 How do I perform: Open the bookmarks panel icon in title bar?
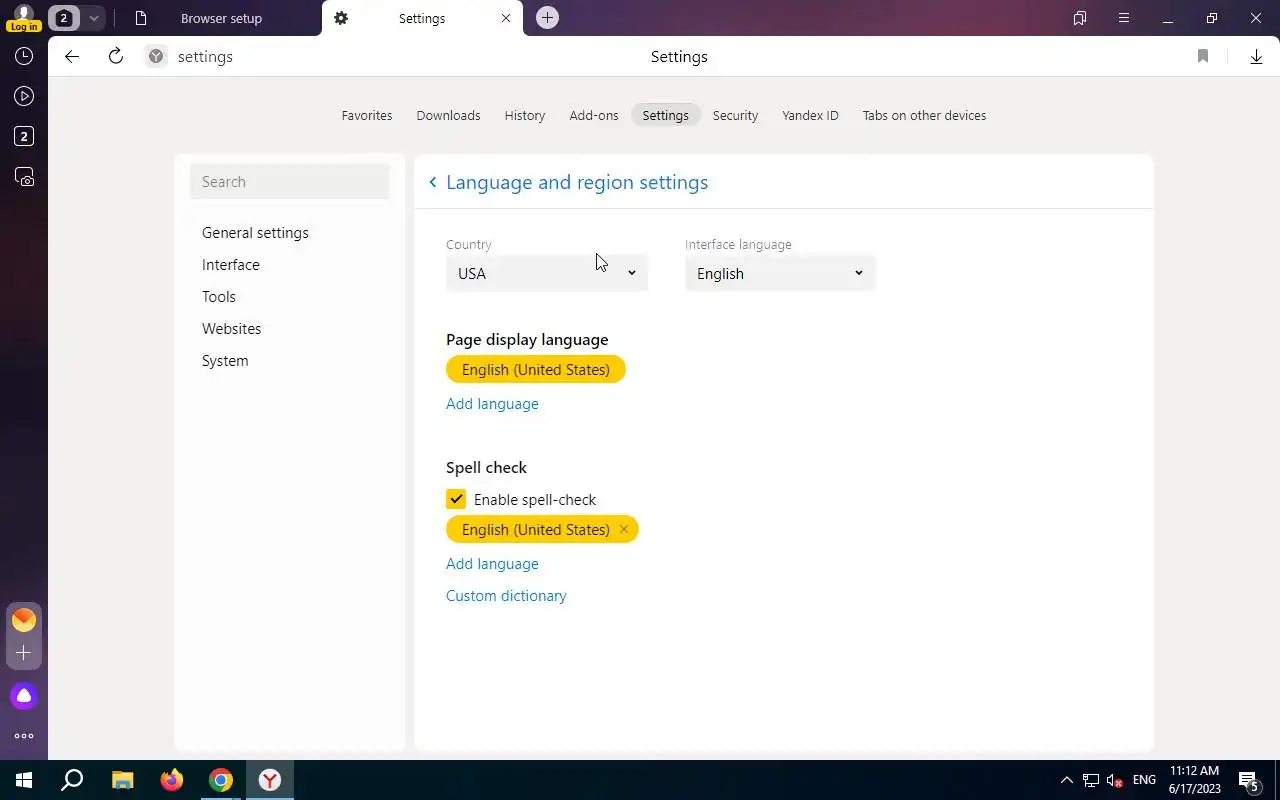[x=1080, y=18]
